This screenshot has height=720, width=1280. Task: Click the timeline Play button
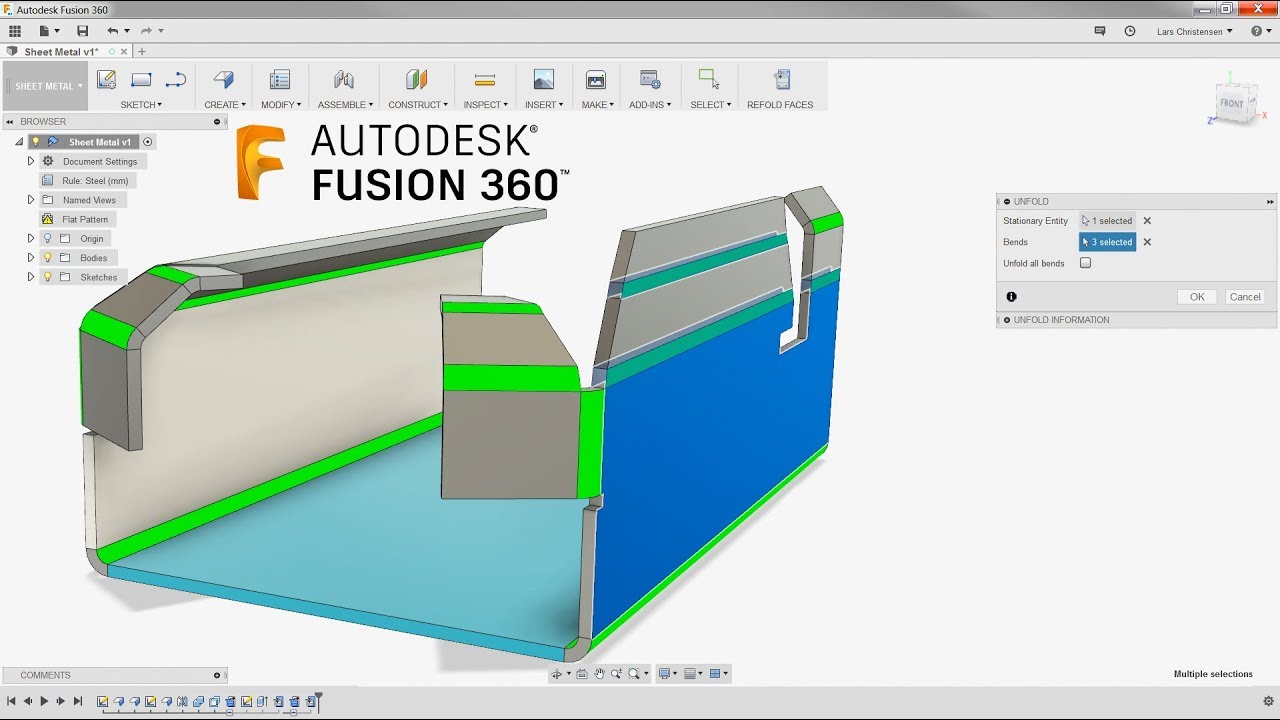click(44, 702)
